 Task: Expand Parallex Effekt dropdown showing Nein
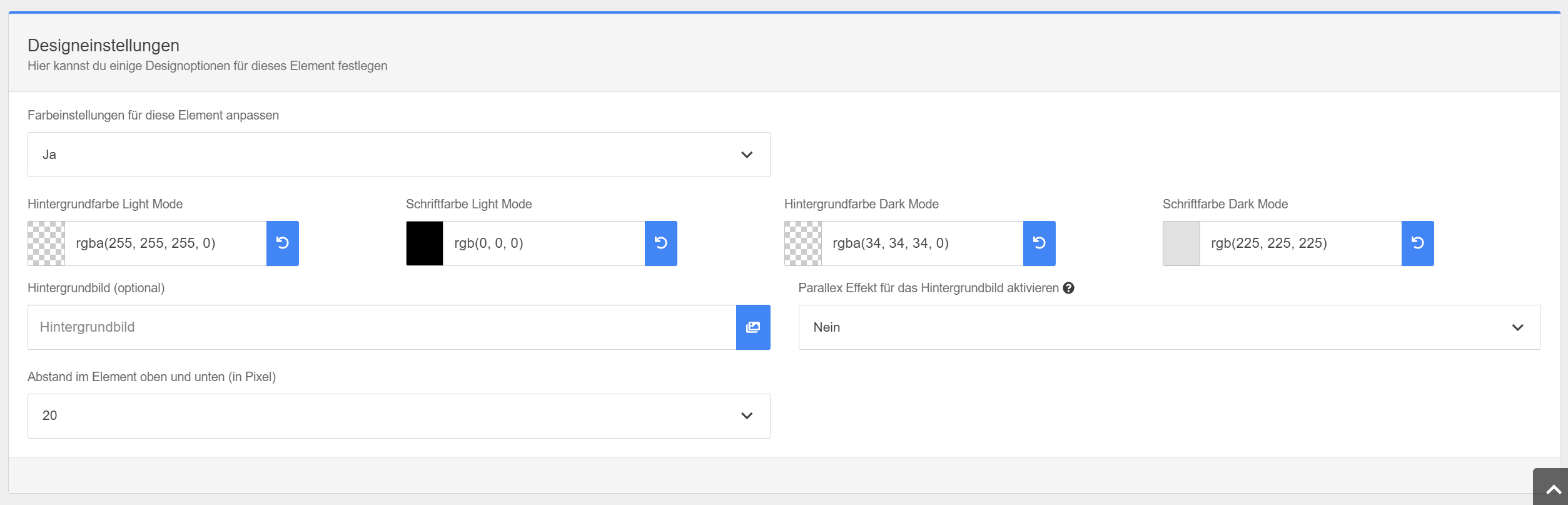pyautogui.click(x=1169, y=327)
